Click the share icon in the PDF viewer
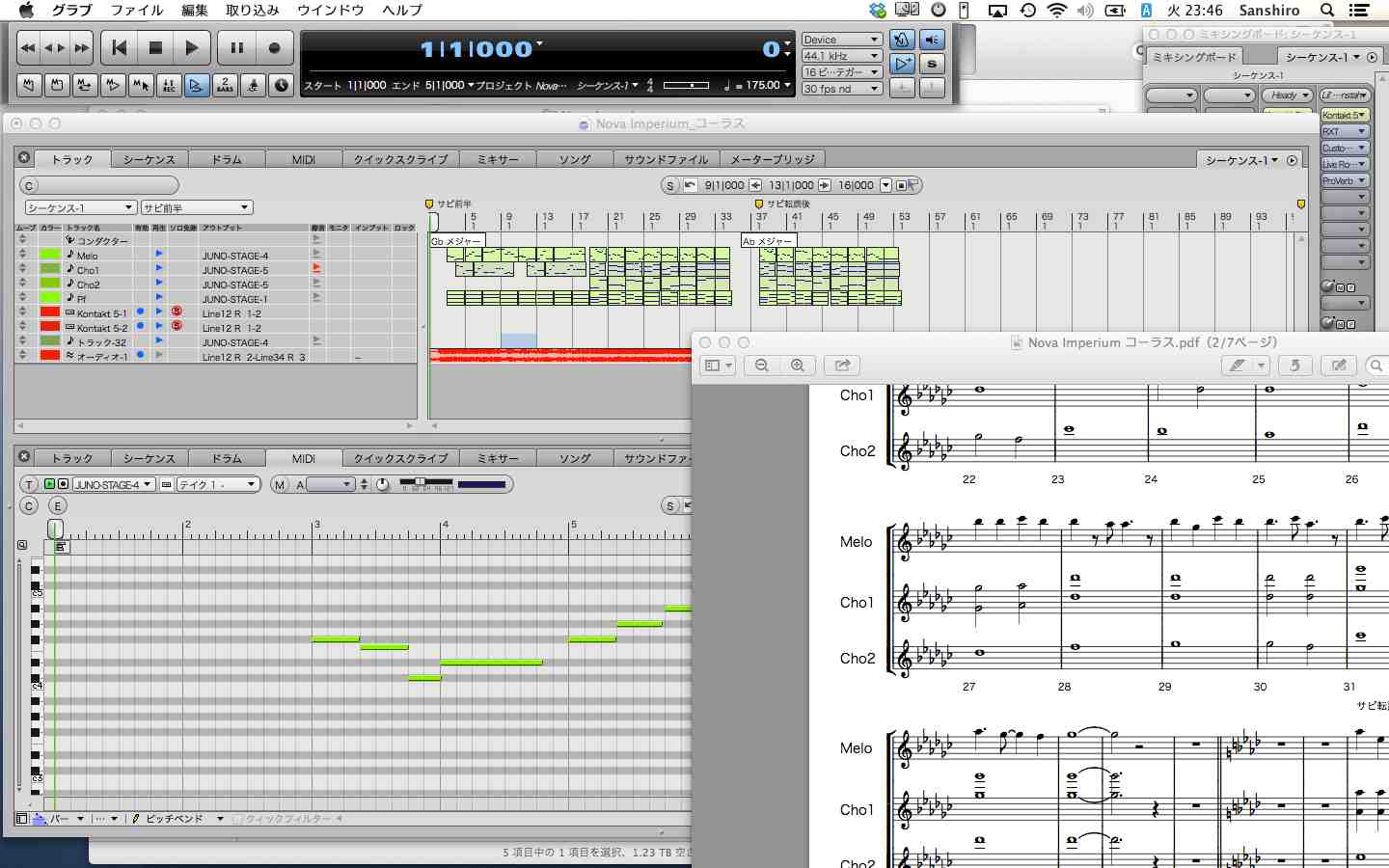1389x868 pixels. (x=842, y=366)
